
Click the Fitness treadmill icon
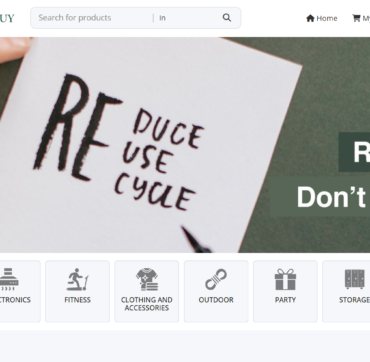tap(77, 279)
